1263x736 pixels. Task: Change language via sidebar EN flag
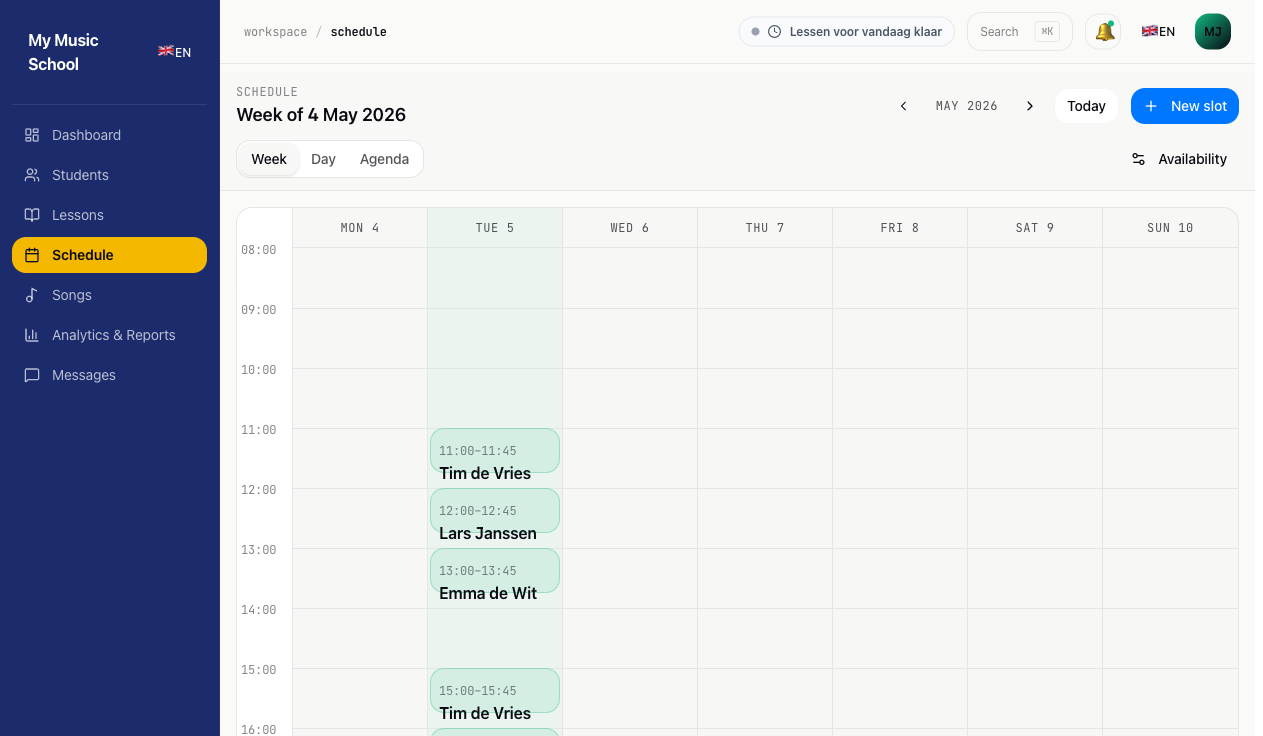[x=175, y=52]
